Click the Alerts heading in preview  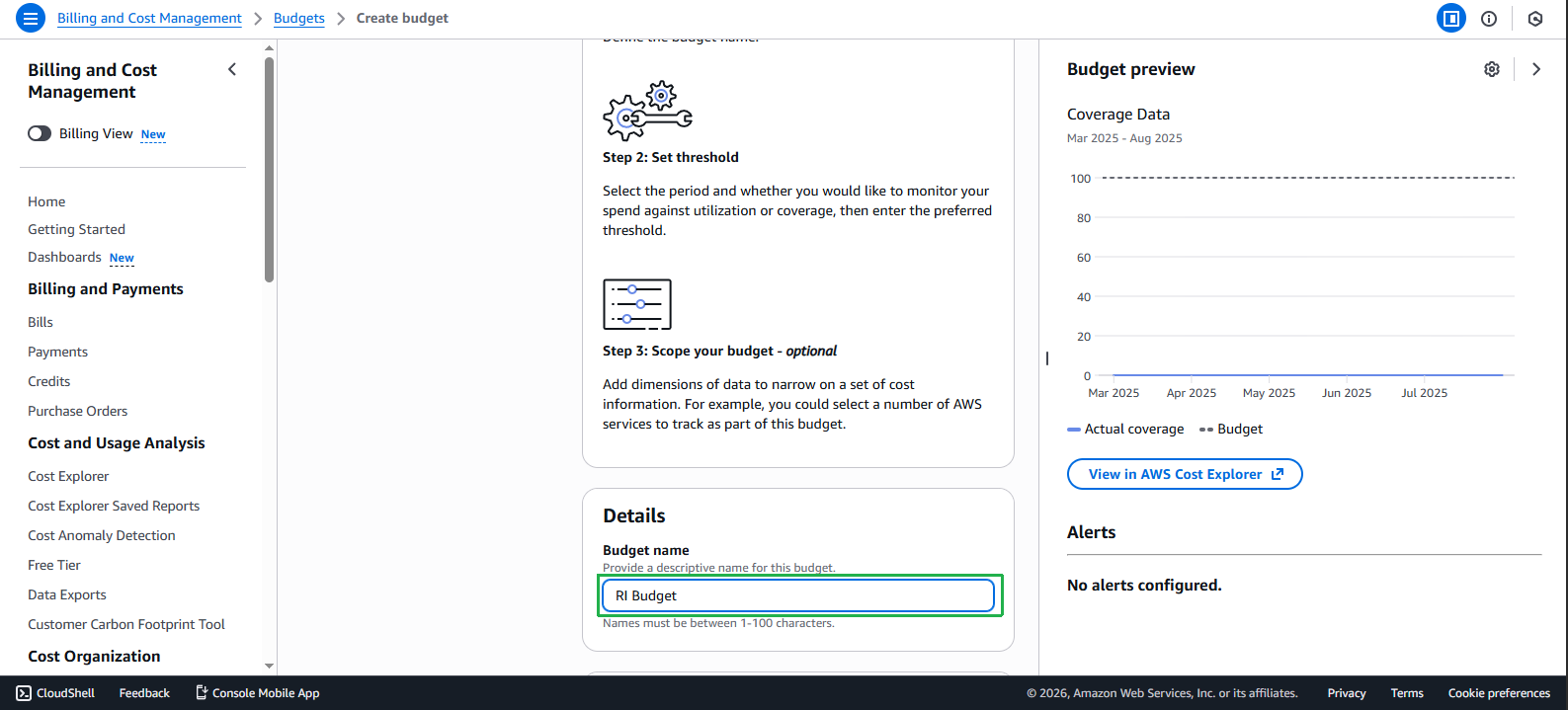point(1091,532)
